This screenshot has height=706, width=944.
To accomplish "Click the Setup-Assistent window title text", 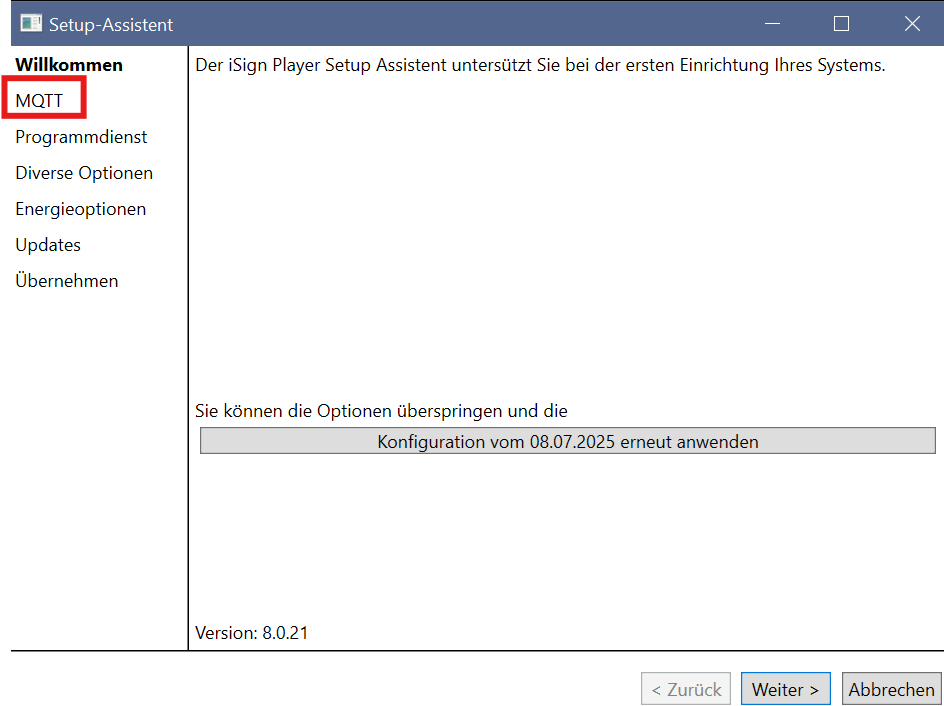I will click(111, 25).
